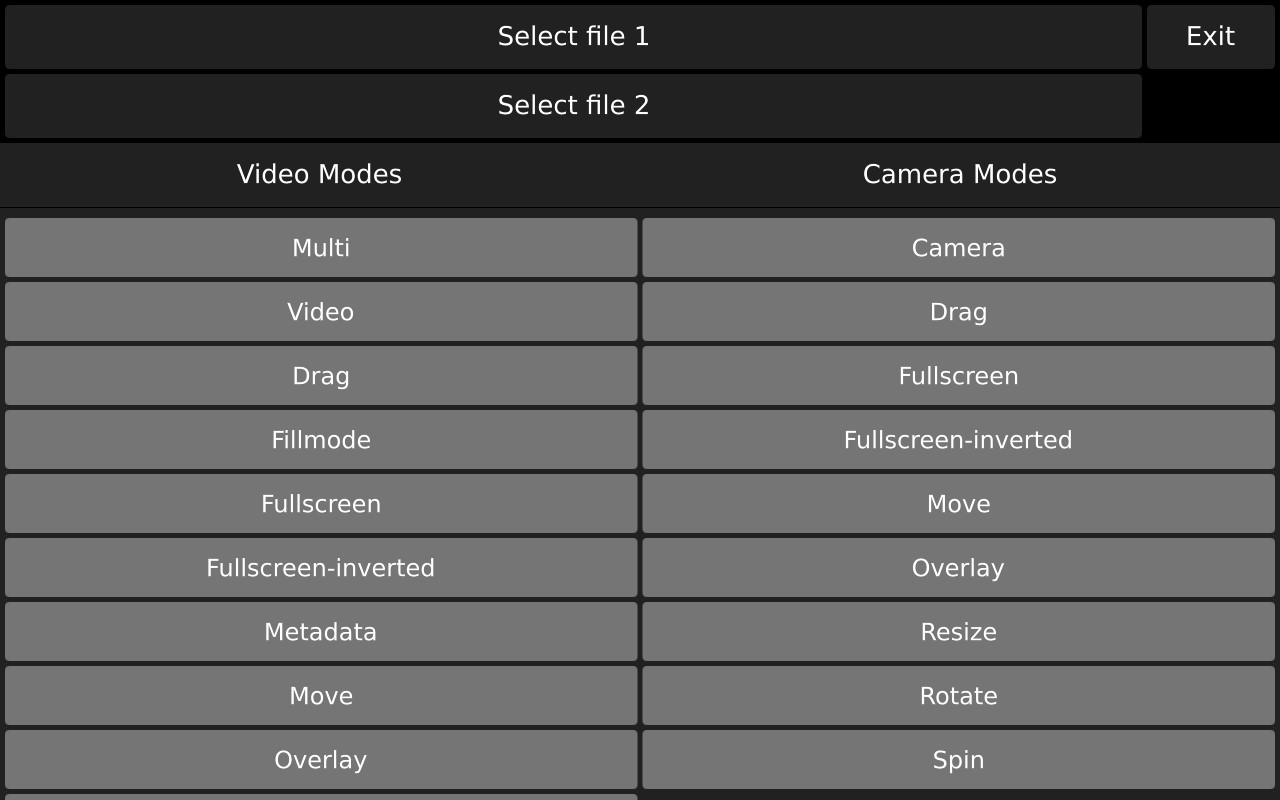Launch the Multi video mode

point(321,248)
